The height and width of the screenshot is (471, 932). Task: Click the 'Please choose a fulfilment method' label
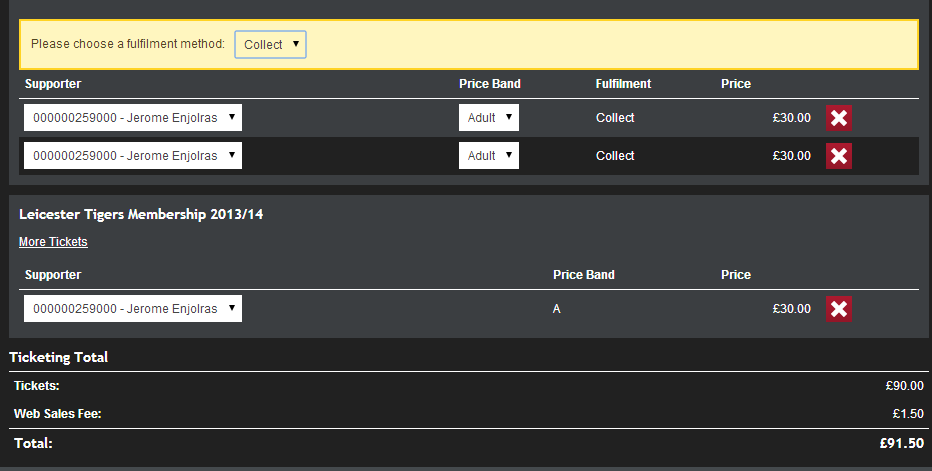128,44
